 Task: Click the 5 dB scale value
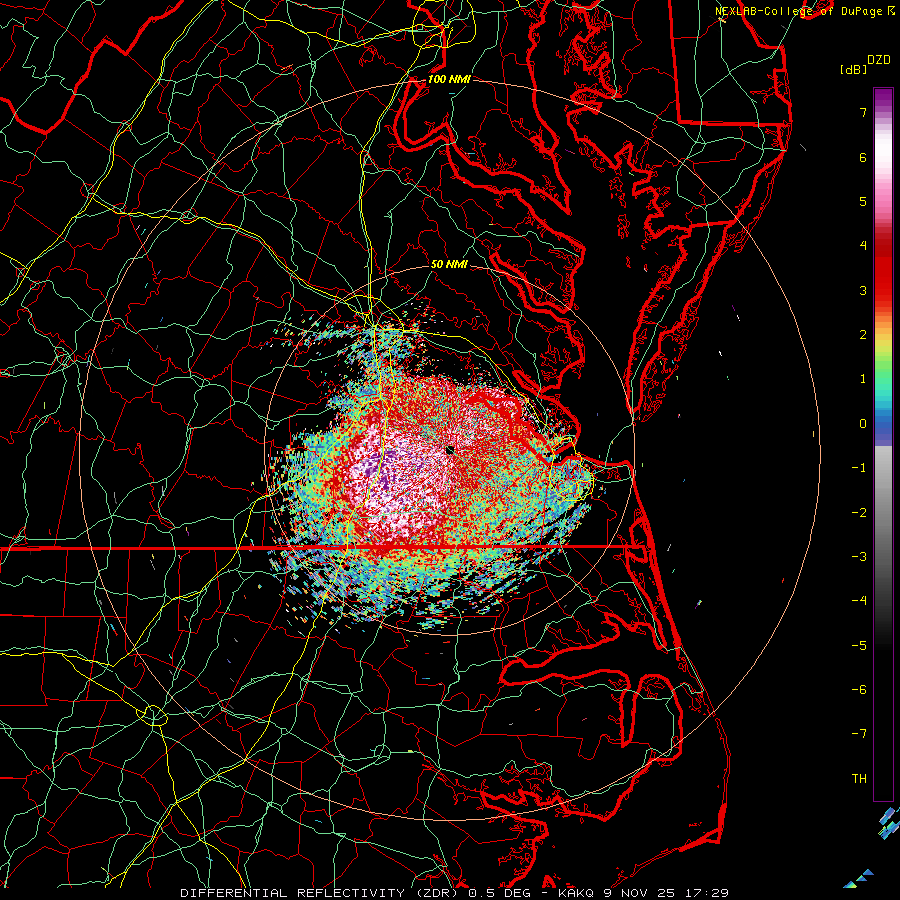point(863,201)
